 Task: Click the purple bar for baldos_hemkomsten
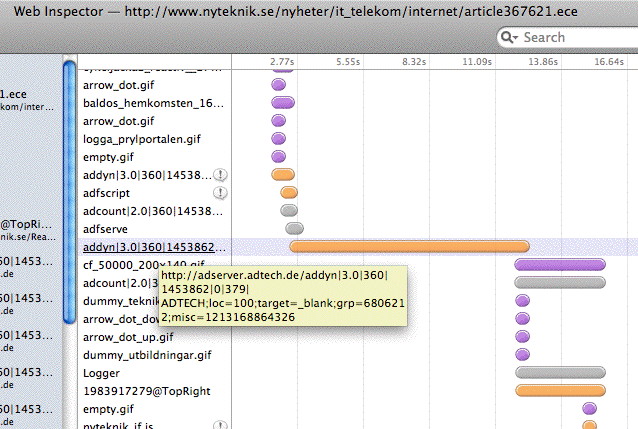[283, 102]
